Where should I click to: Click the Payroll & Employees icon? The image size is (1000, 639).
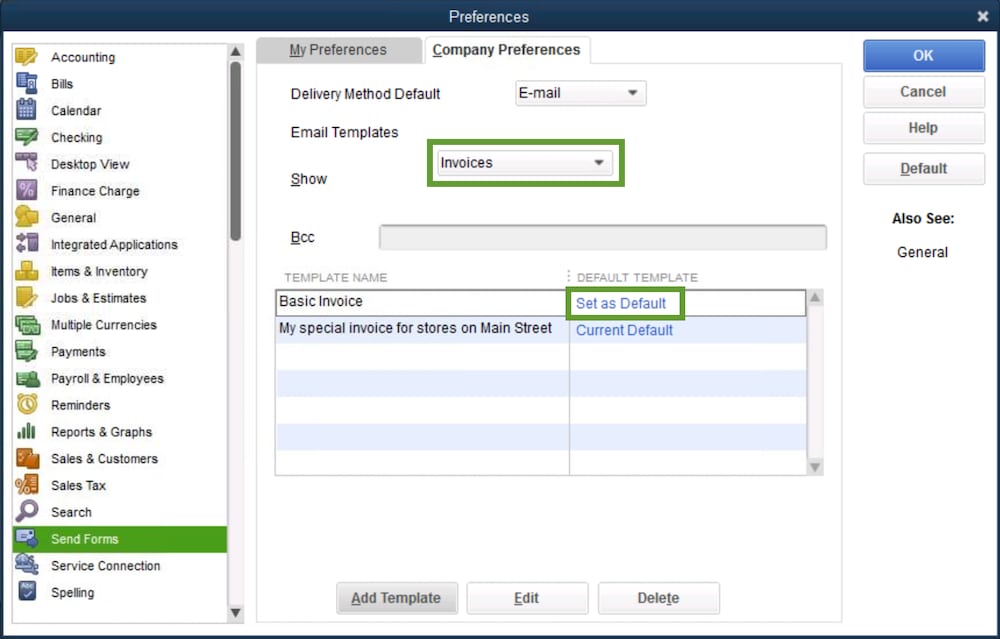[x=27, y=378]
